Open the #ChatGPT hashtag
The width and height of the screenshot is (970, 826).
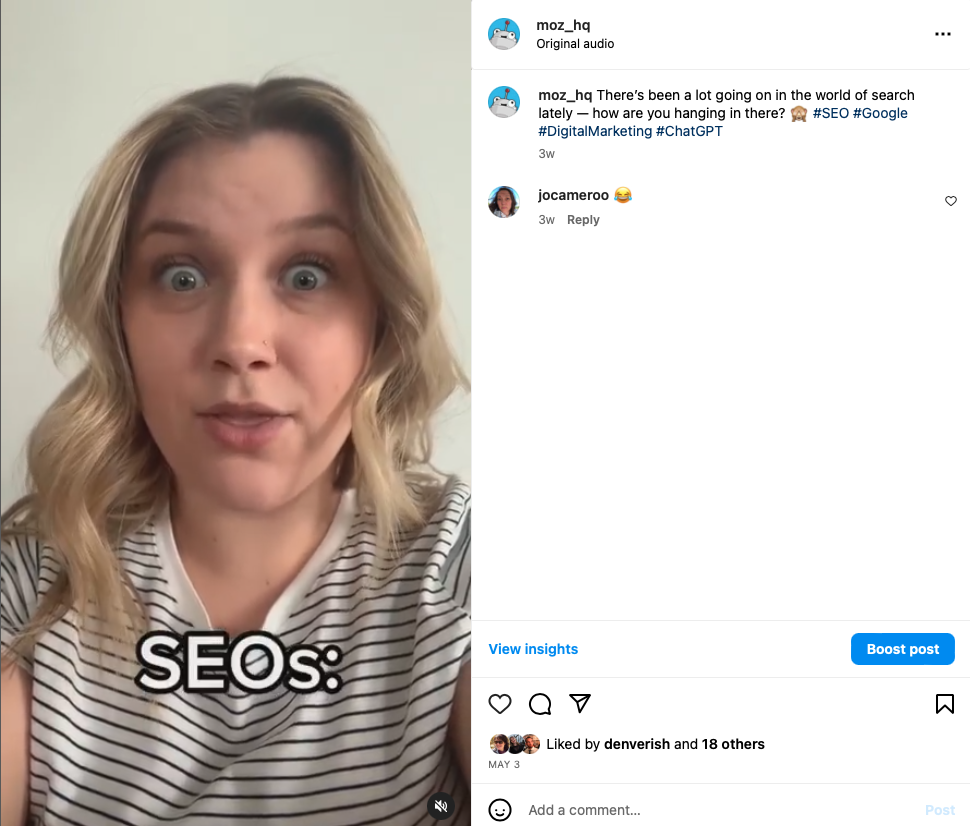point(689,131)
